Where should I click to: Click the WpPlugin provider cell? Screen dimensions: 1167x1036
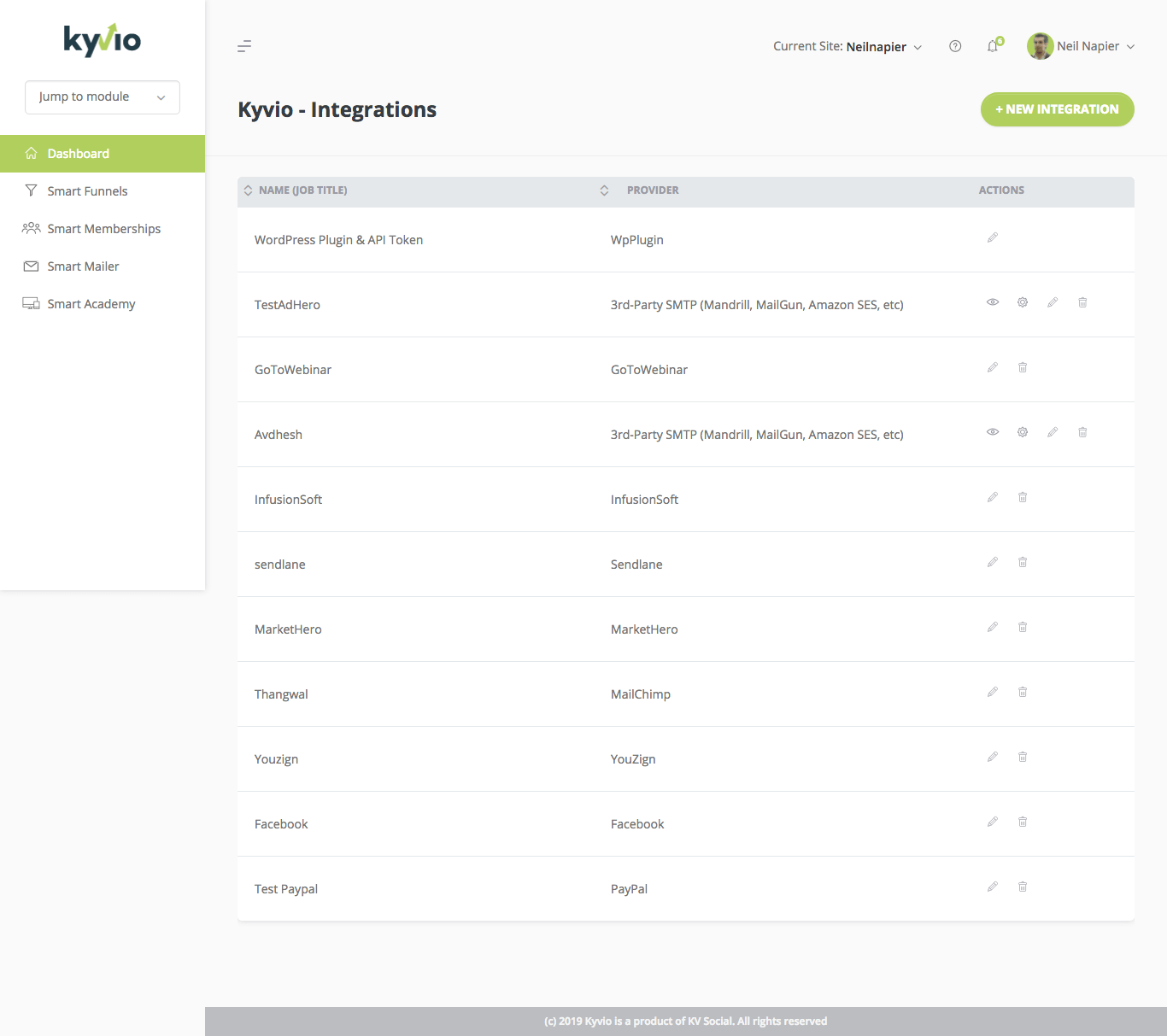click(636, 240)
